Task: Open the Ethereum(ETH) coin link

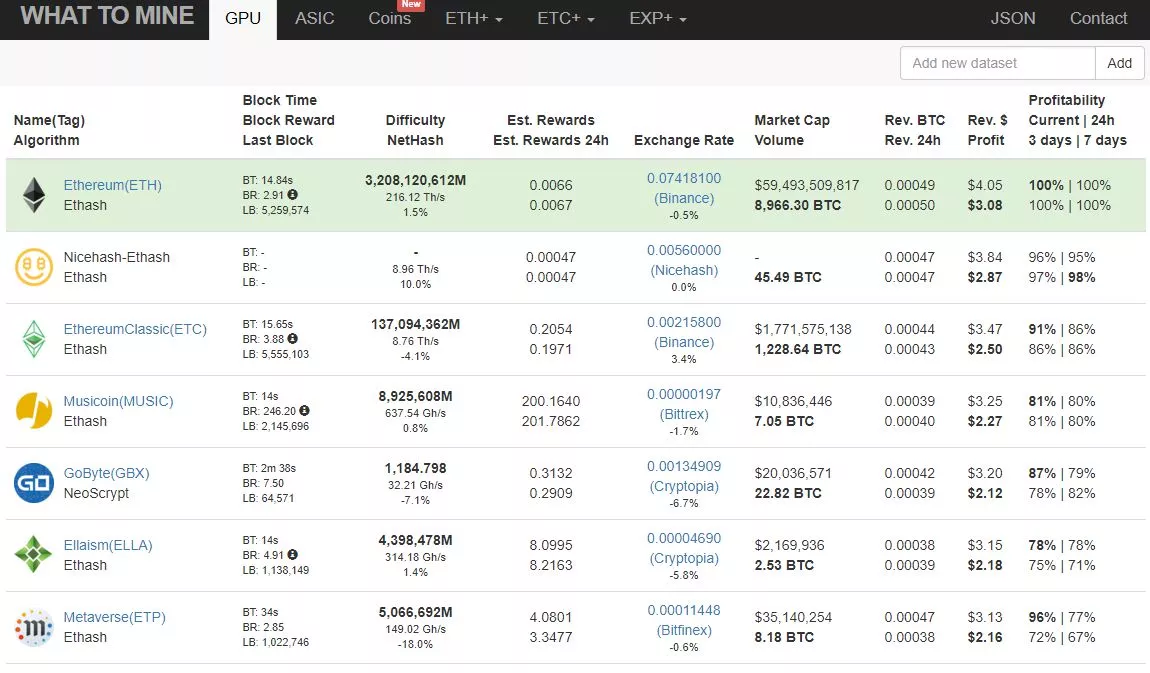Action: pos(112,185)
